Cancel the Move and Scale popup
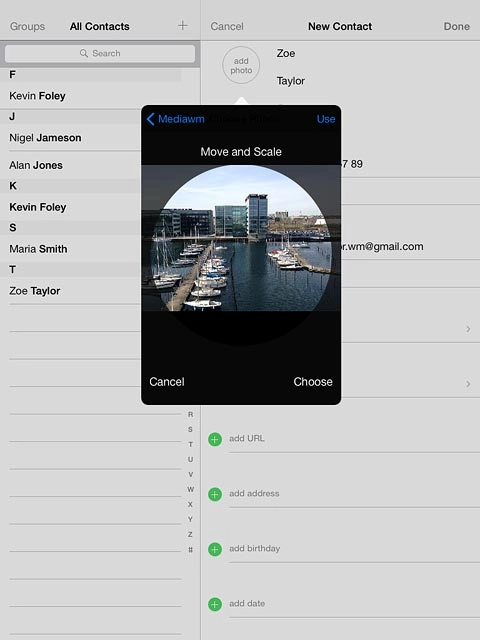 pos(167,382)
